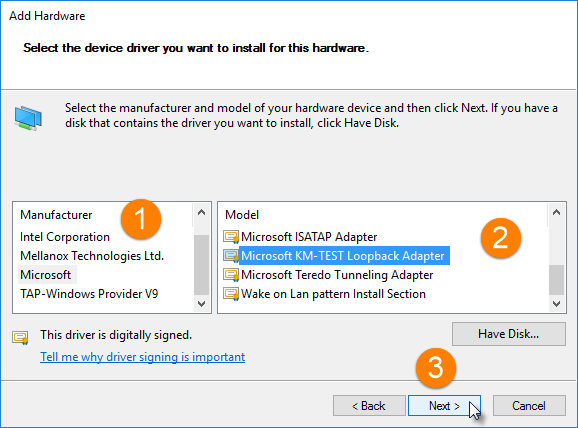Screen dimensions: 578x428
Task: Click the digitally signed driver icon
Action: (20, 337)
